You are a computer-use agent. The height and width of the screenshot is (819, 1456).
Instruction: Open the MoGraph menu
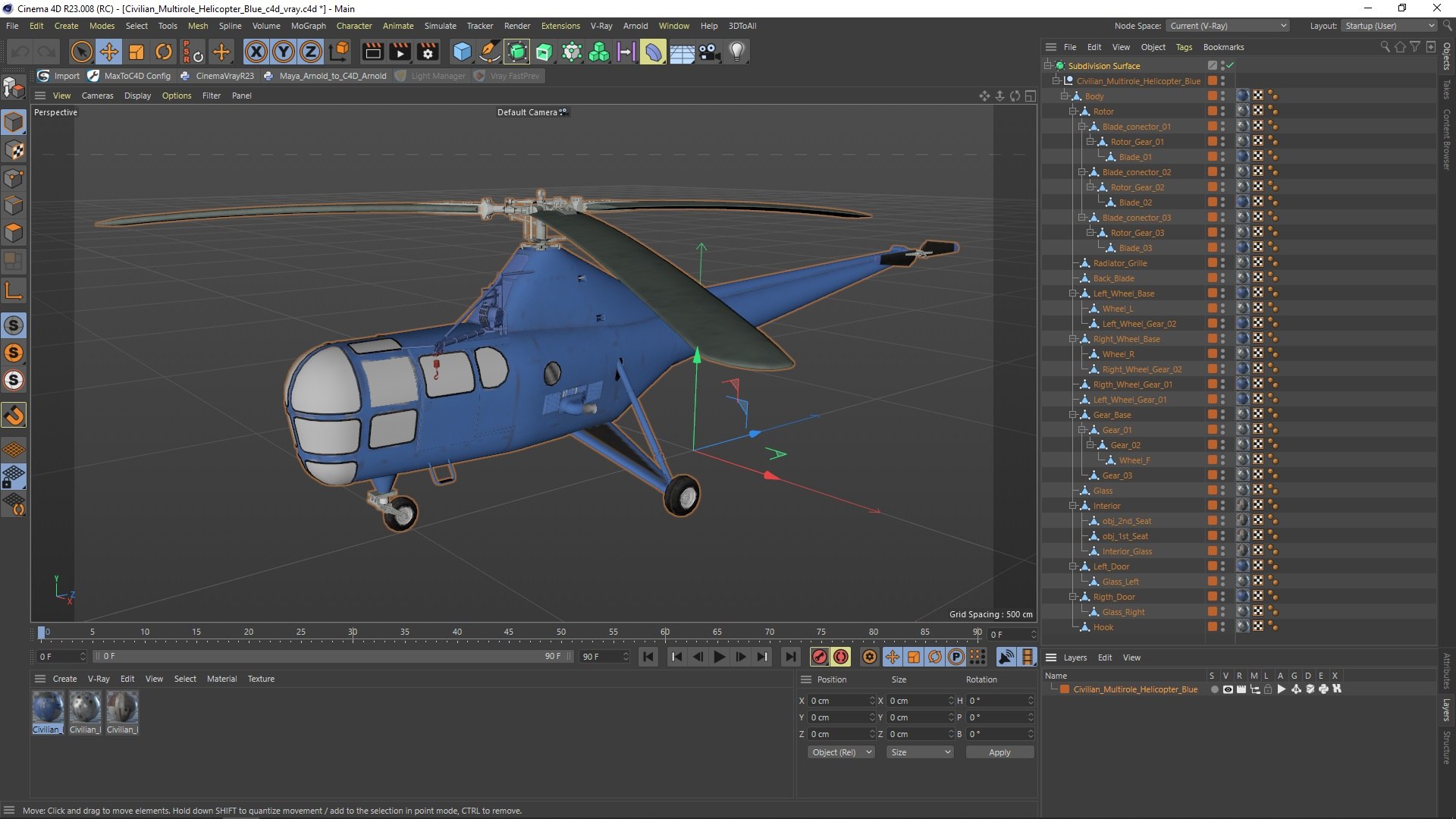308,26
